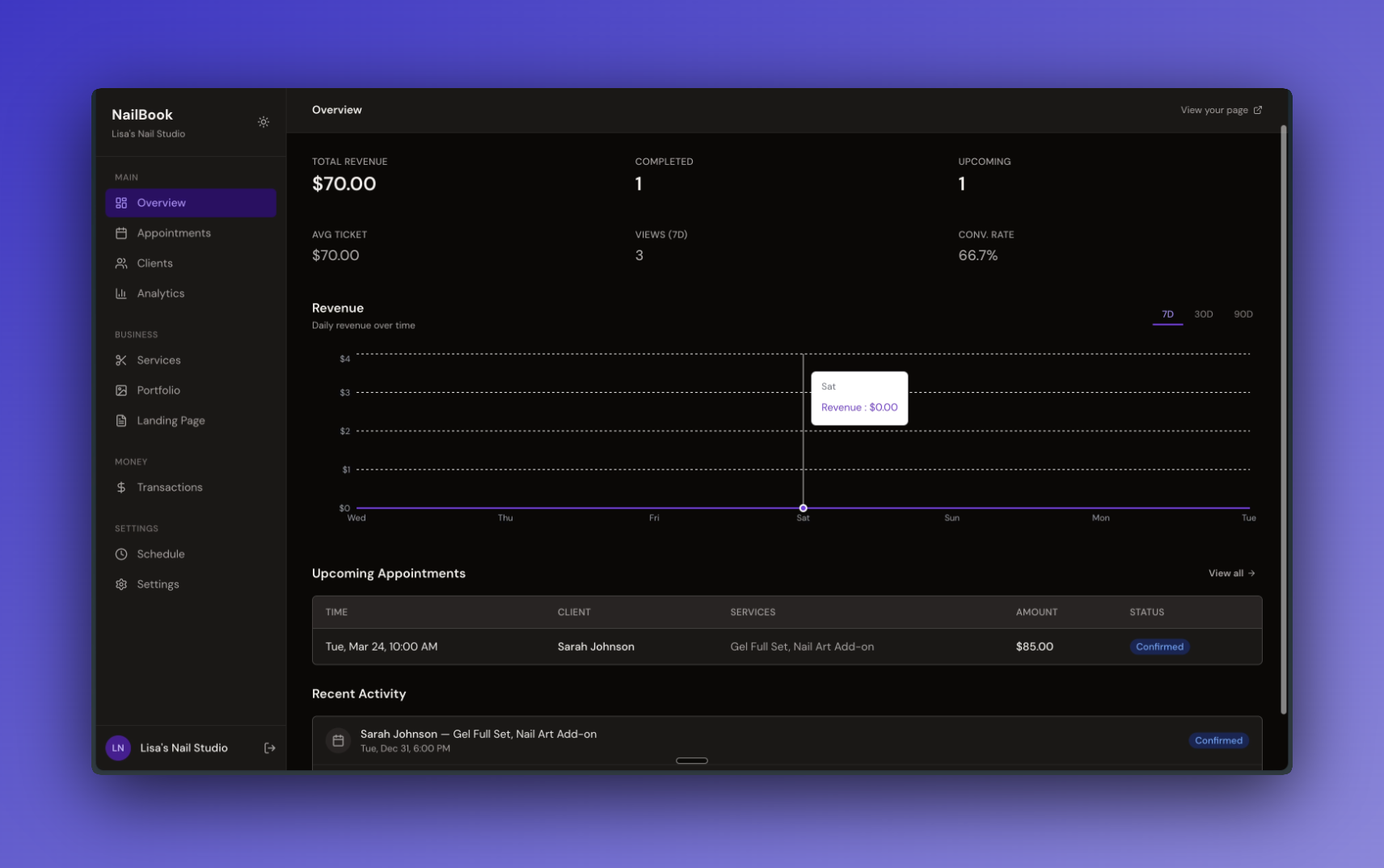1384x868 pixels.
Task: Open Analytics via the chart icon
Action: (121, 293)
